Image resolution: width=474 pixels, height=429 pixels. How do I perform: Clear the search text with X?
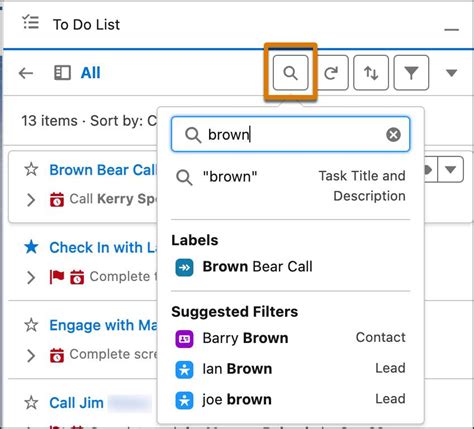coord(393,135)
